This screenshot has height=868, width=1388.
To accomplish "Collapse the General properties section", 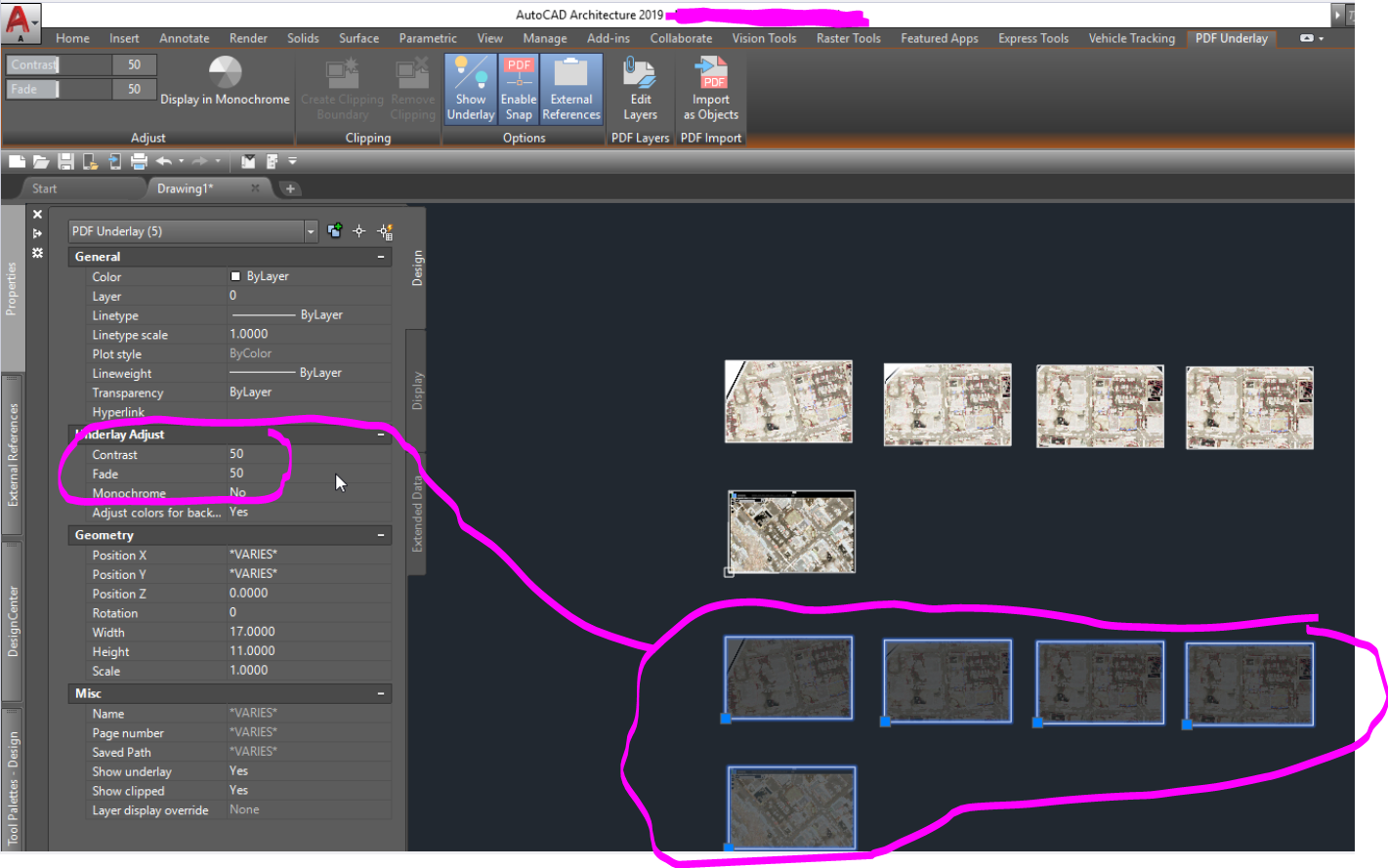I will click(x=381, y=257).
